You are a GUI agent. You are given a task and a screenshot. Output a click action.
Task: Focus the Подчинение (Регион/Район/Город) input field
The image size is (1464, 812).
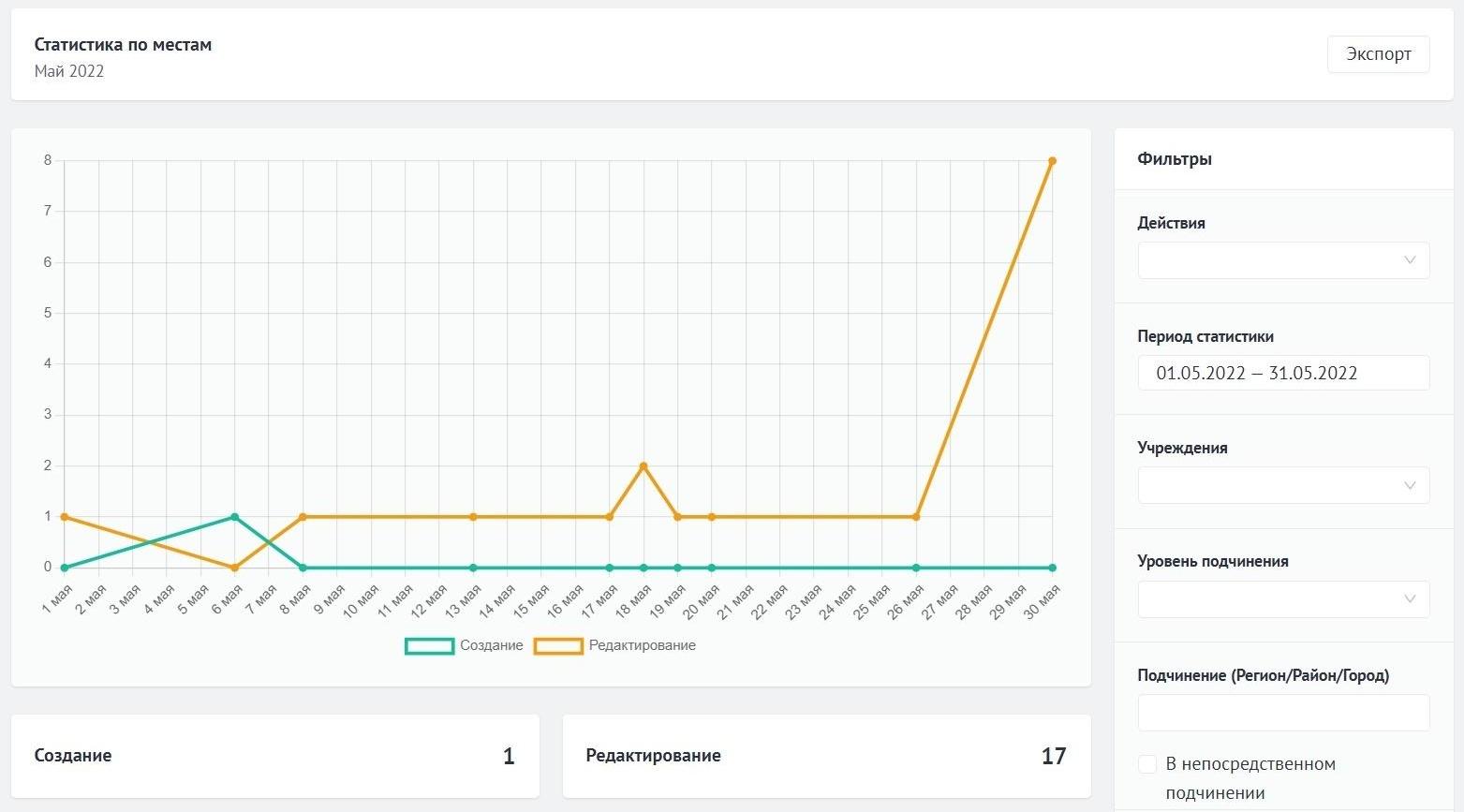(1283, 713)
